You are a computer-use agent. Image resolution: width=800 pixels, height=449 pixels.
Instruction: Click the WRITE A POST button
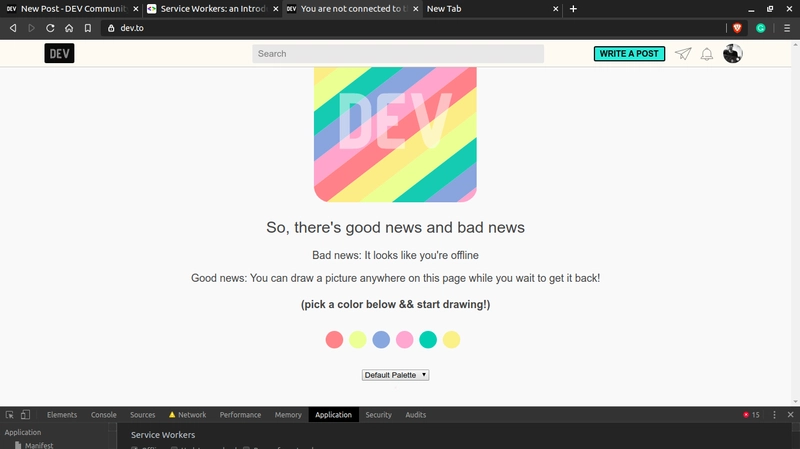pyautogui.click(x=629, y=54)
